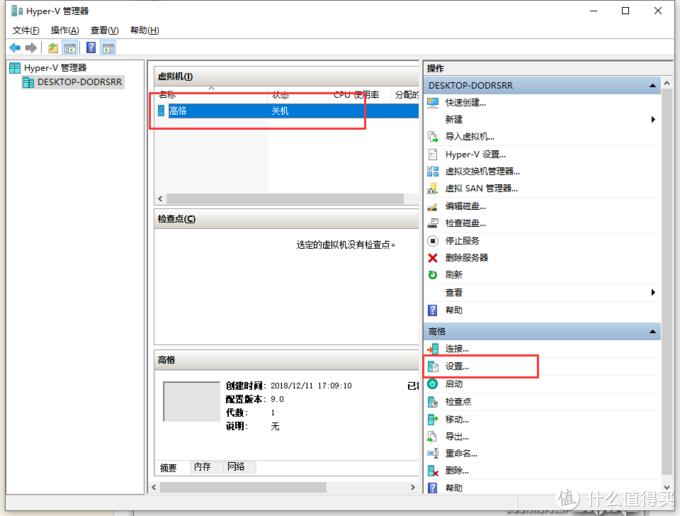The width and height of the screenshot is (680, 516).
Task: Open 操作(A) menu
Action: click(65, 30)
